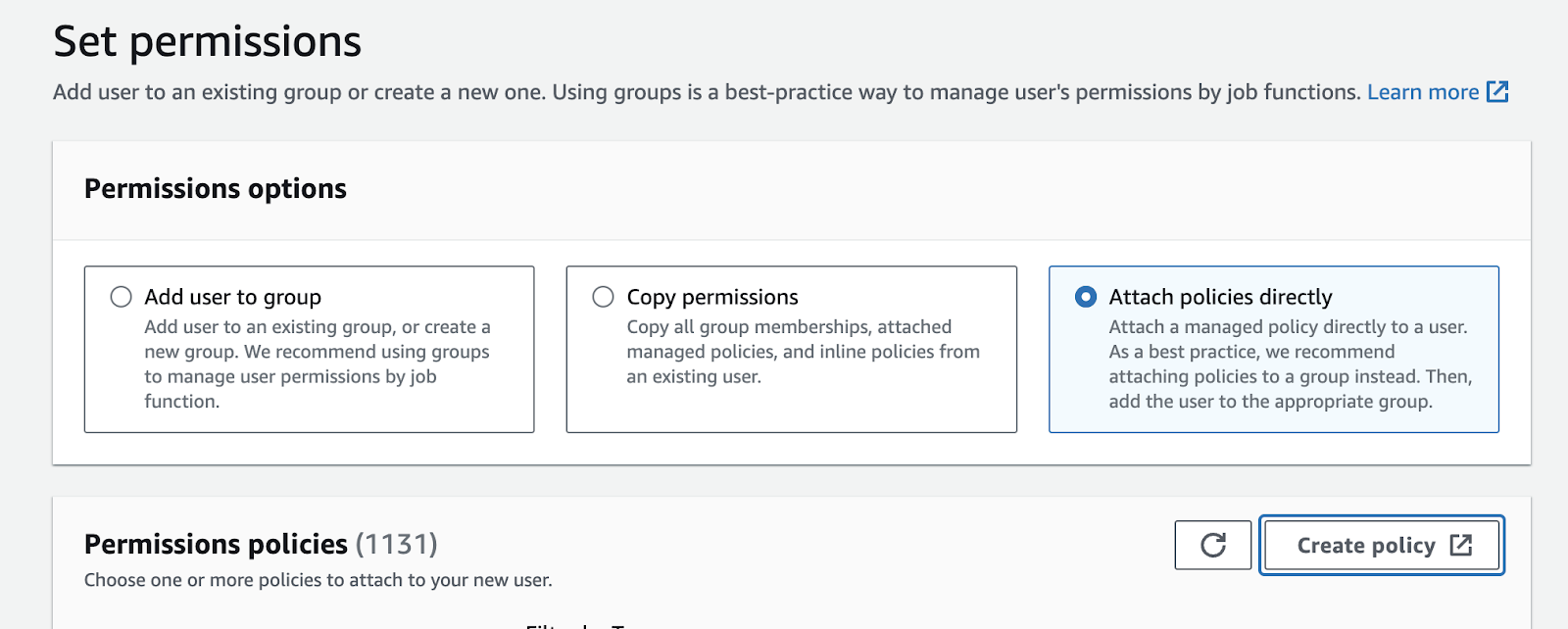Select the Add user to group radio button
The image size is (1568, 629).
tap(122, 297)
